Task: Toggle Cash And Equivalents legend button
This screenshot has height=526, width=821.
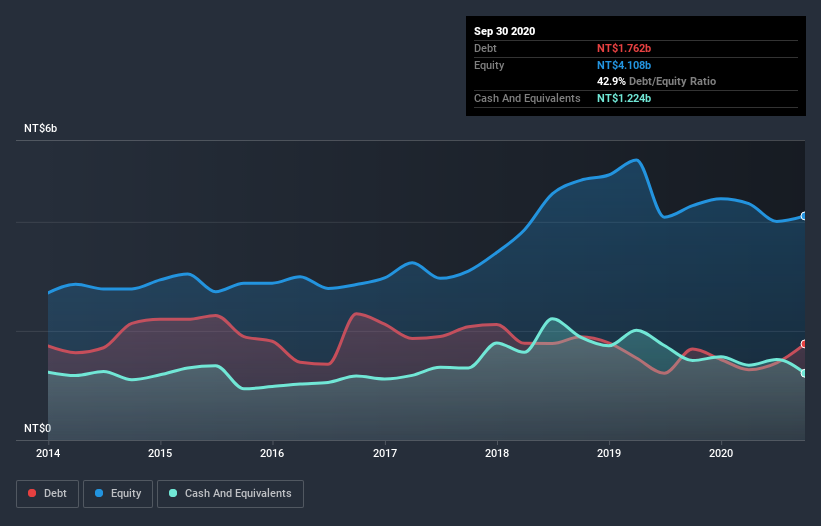Action: pyautogui.click(x=230, y=494)
